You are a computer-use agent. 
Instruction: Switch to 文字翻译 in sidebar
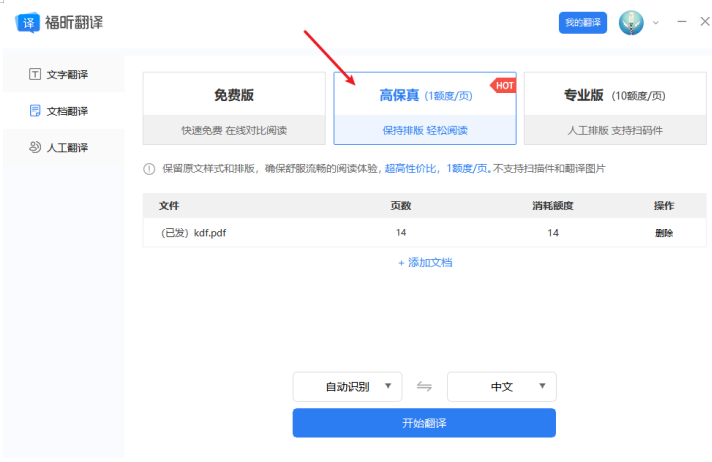click(x=64, y=75)
